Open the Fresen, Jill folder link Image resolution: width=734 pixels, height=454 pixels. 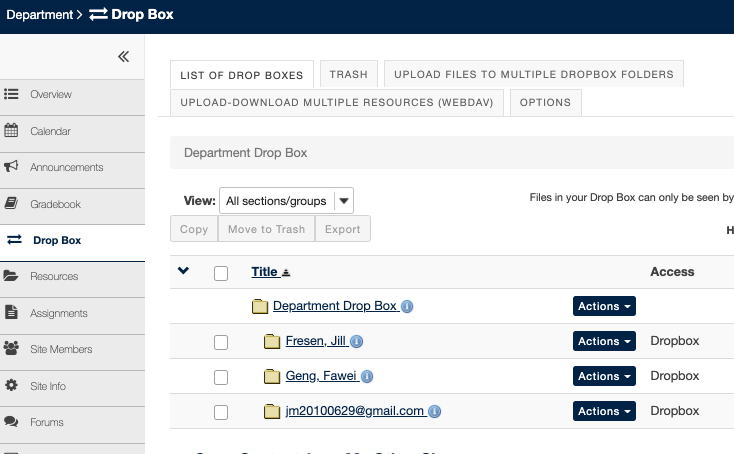click(x=315, y=341)
